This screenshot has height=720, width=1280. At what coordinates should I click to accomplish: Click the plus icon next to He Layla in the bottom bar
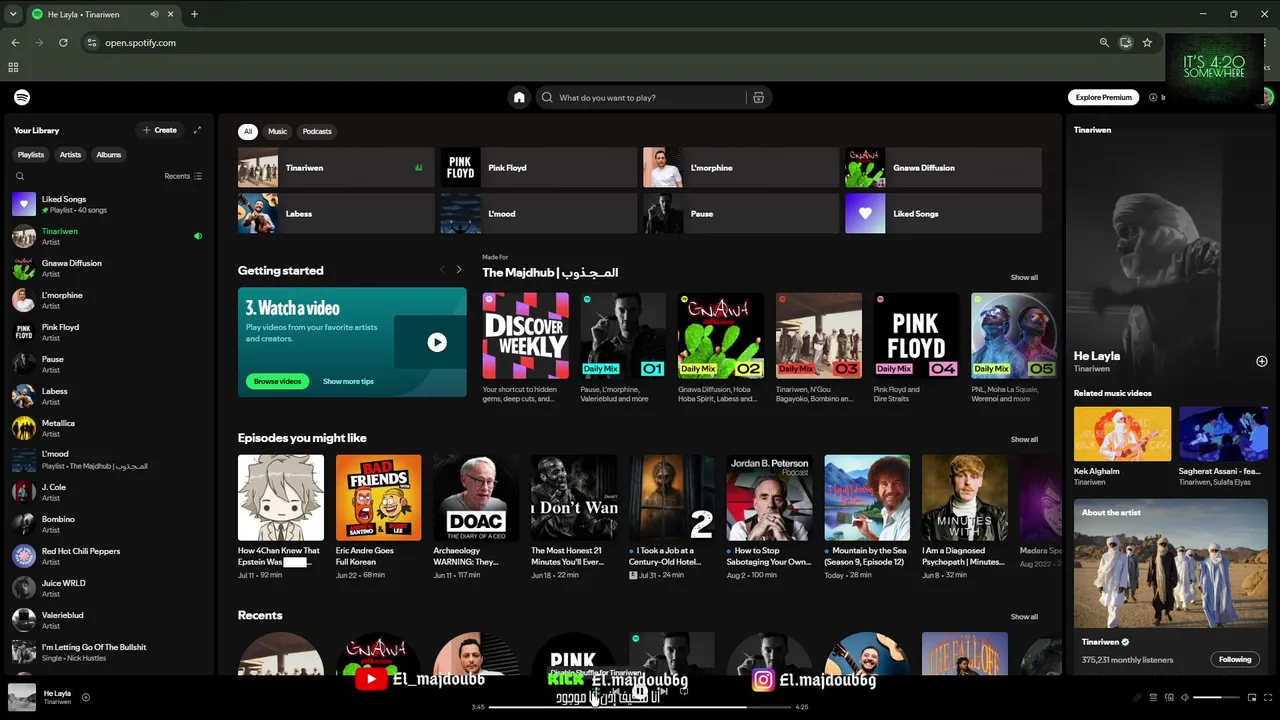86,697
